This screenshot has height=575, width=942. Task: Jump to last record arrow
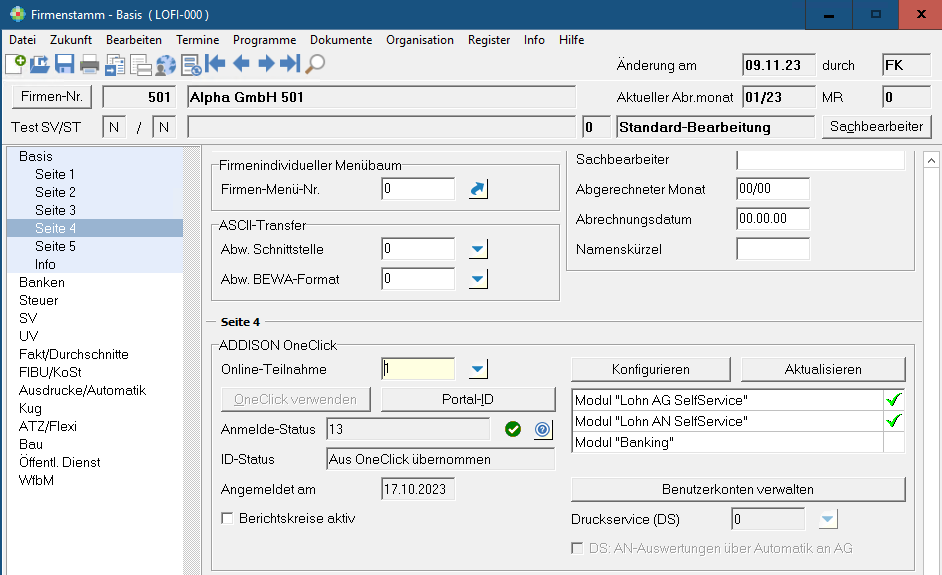click(290, 63)
